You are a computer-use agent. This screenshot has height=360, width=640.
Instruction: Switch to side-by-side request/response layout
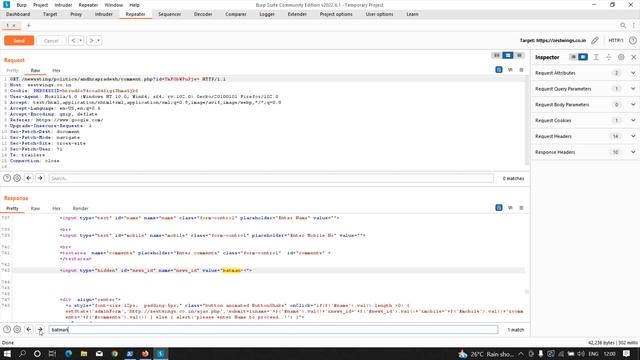(496, 55)
